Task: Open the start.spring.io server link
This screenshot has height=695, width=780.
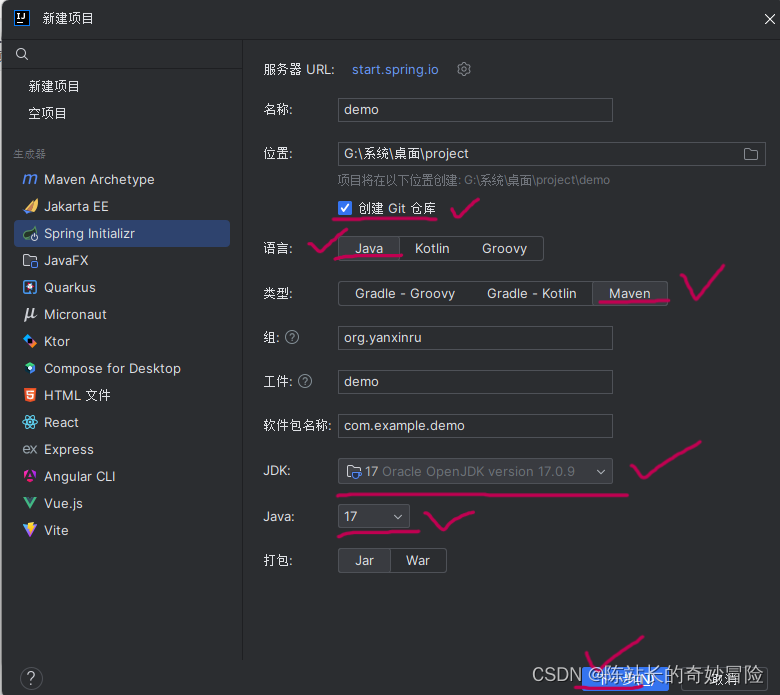Action: click(395, 69)
